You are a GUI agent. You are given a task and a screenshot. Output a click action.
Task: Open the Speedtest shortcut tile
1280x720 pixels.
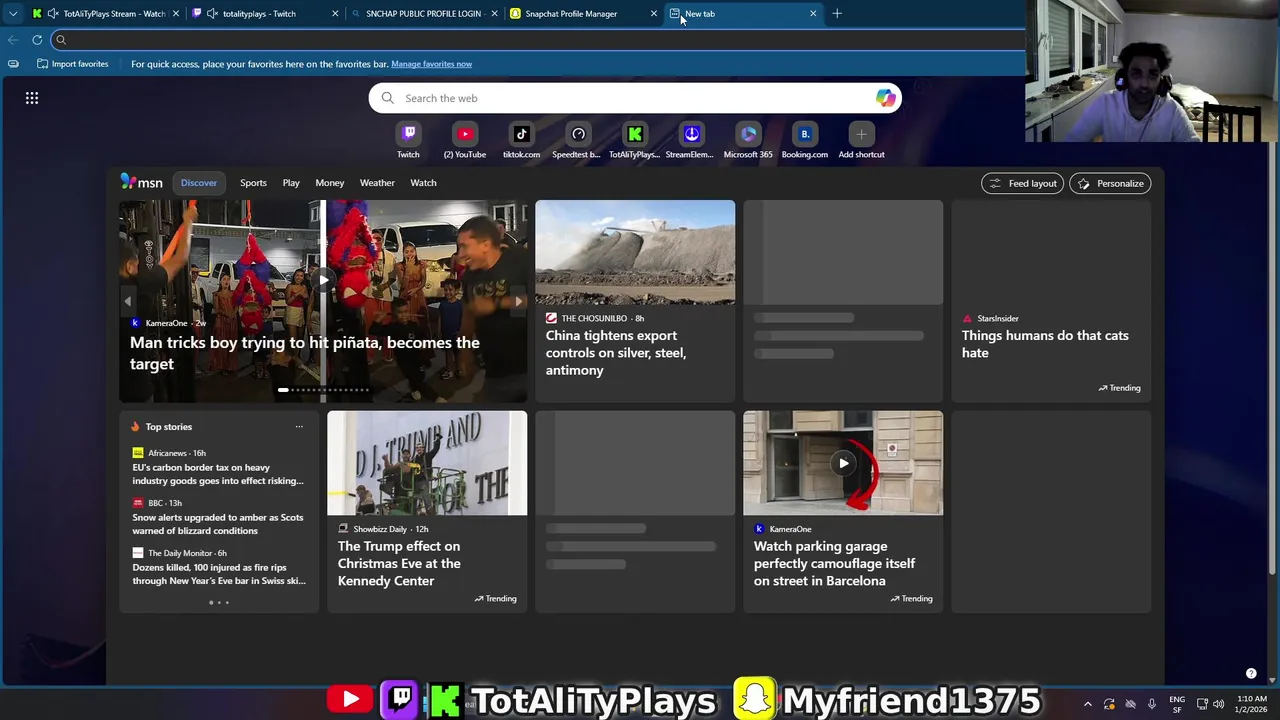[577, 140]
